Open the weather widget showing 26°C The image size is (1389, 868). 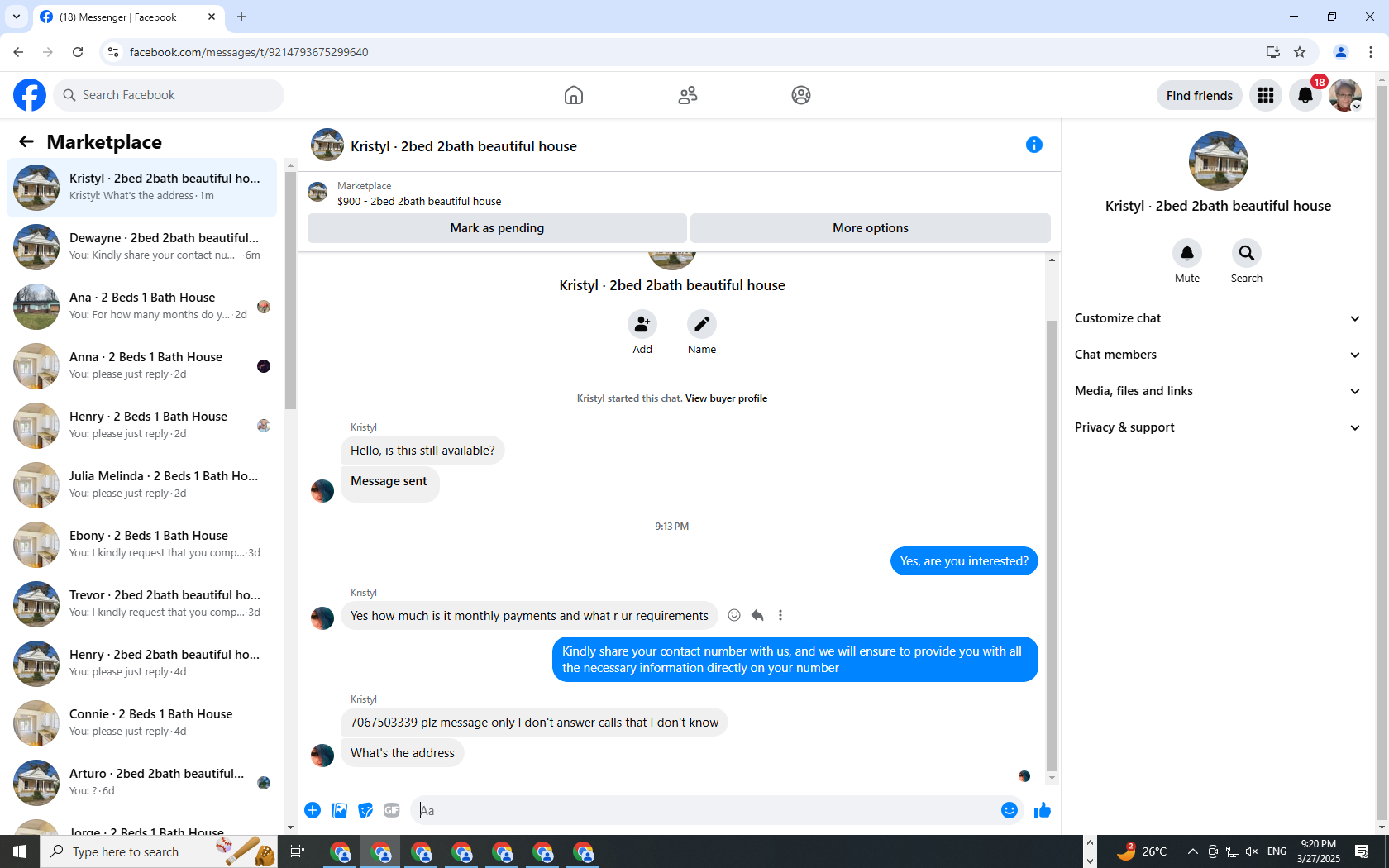point(1143,851)
